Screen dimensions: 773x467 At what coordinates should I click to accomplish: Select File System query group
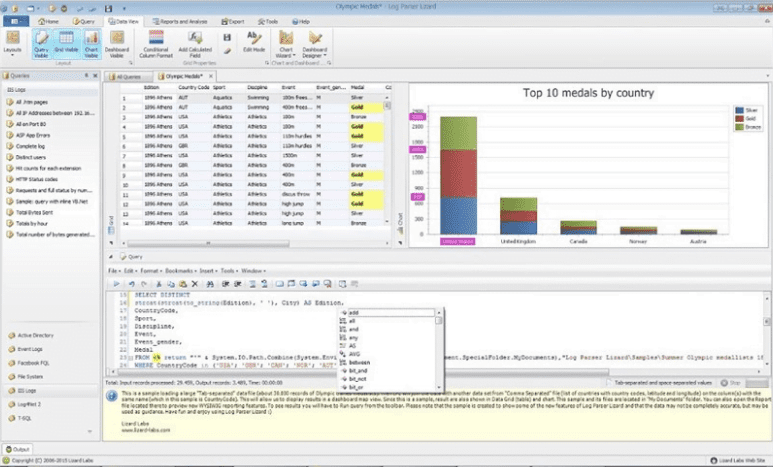(30, 377)
